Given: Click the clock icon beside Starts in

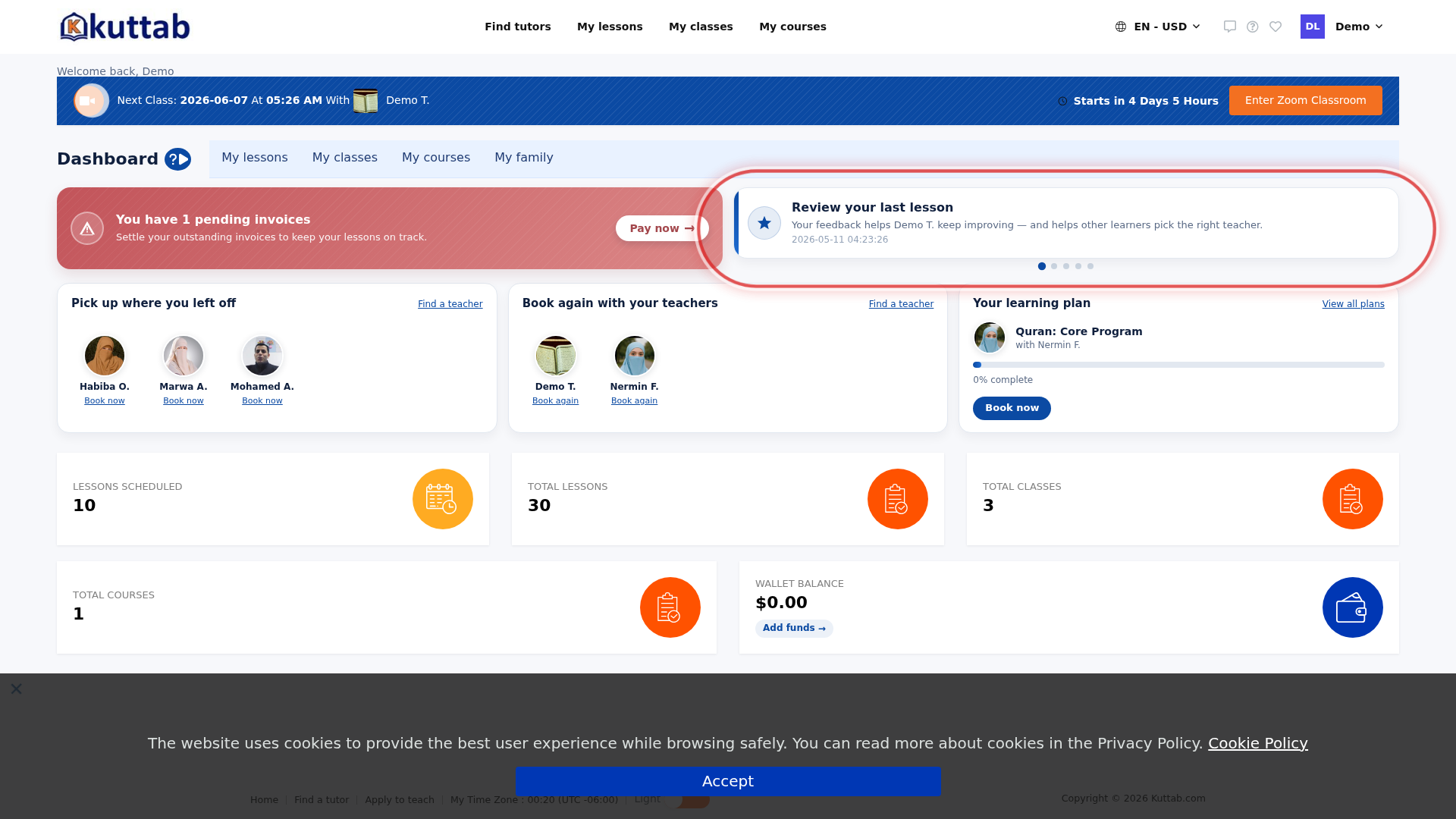Looking at the screenshot, I should [x=1062, y=101].
